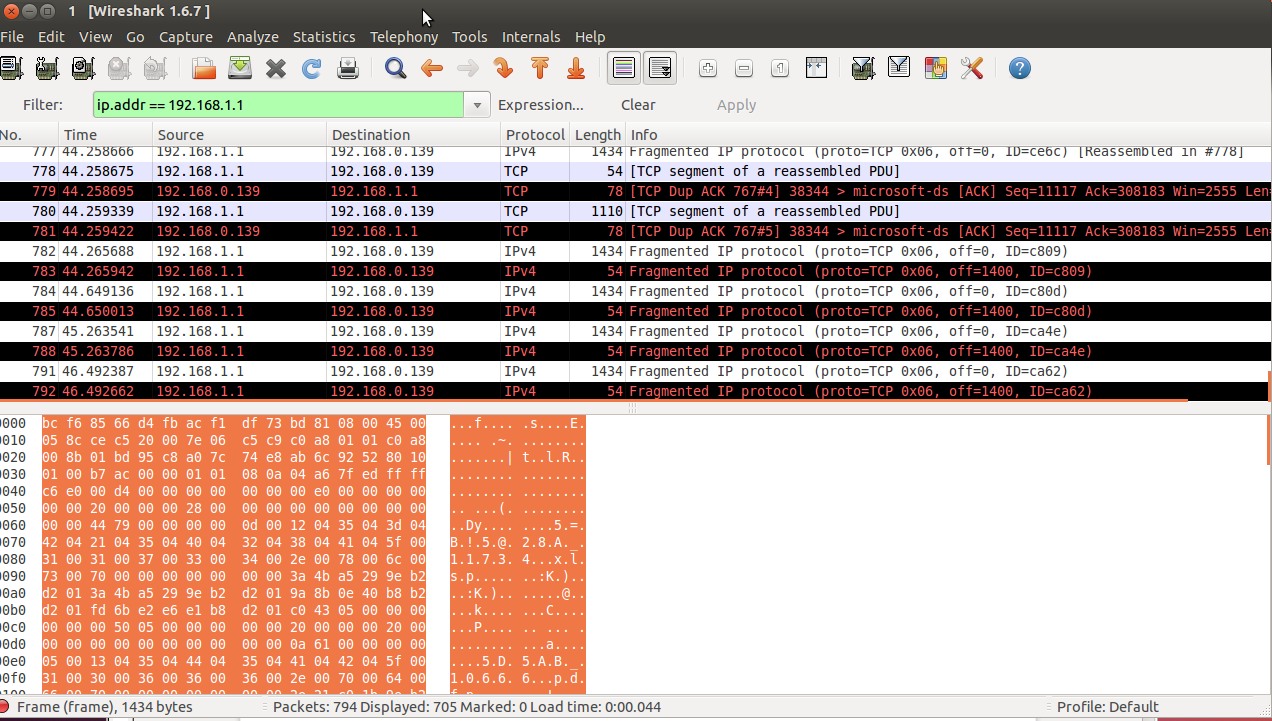Edit display filters funnel icon

point(900,68)
